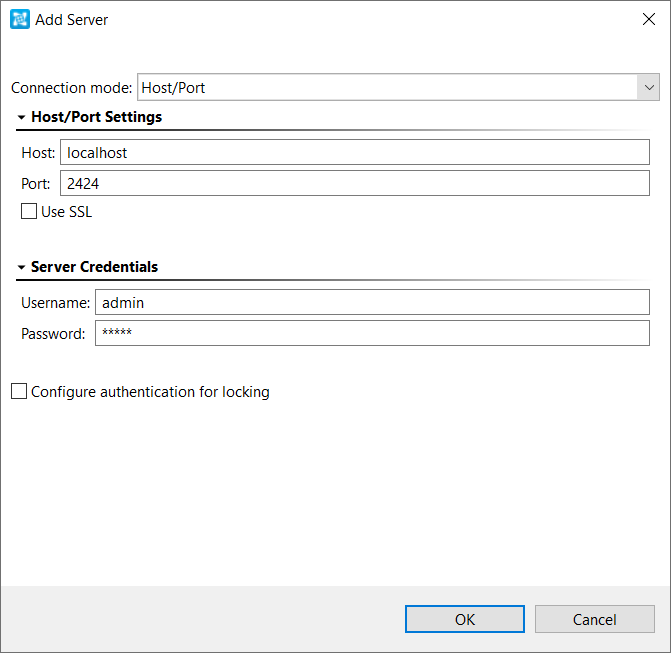671x653 pixels.
Task: Click the Add Server app icon
Action: [20, 19]
